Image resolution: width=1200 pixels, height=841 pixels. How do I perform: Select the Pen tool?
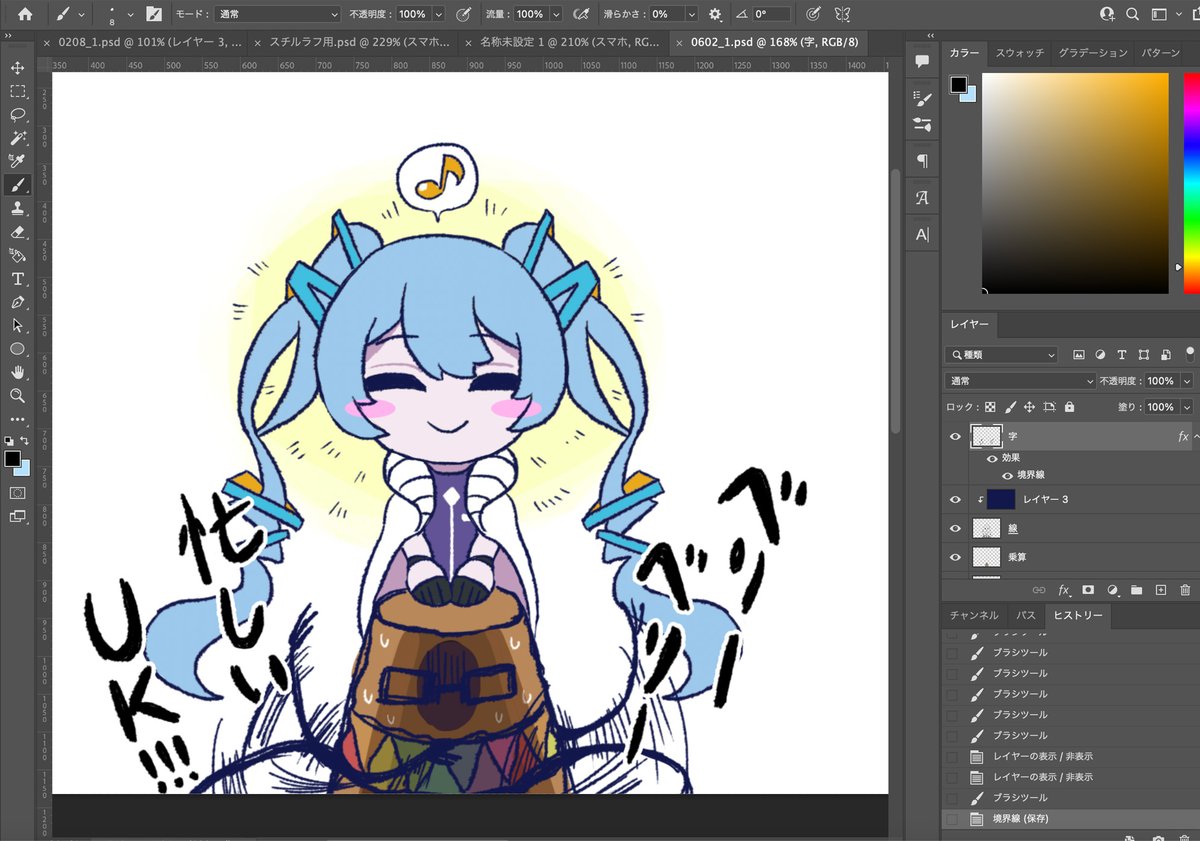point(17,302)
